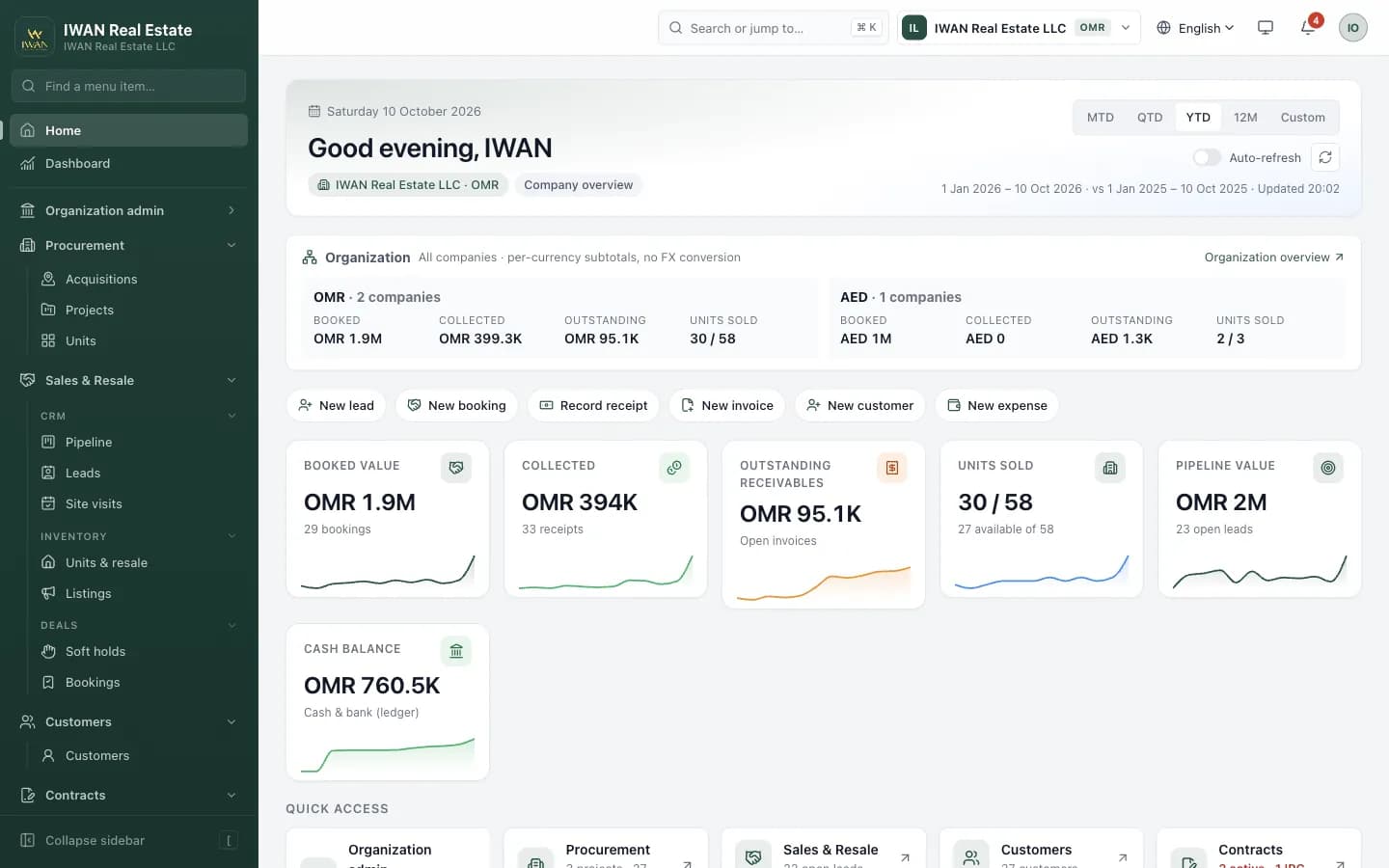Click the New booking button
This screenshot has height=868, width=1389.
457,405
